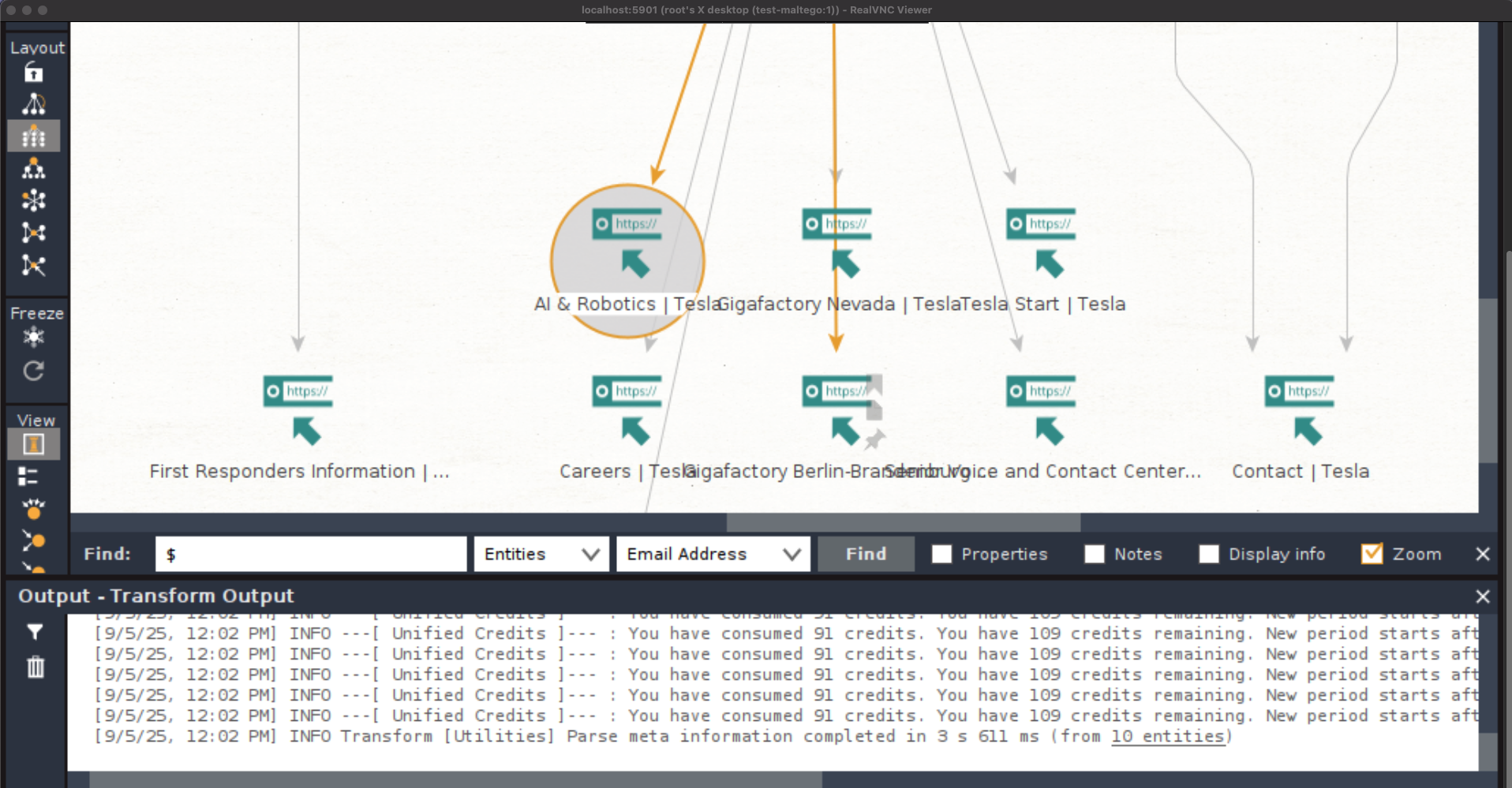The image size is (1512, 788).
Task: Select the ball-size view with radiating arrows
Action: pyautogui.click(x=33, y=509)
